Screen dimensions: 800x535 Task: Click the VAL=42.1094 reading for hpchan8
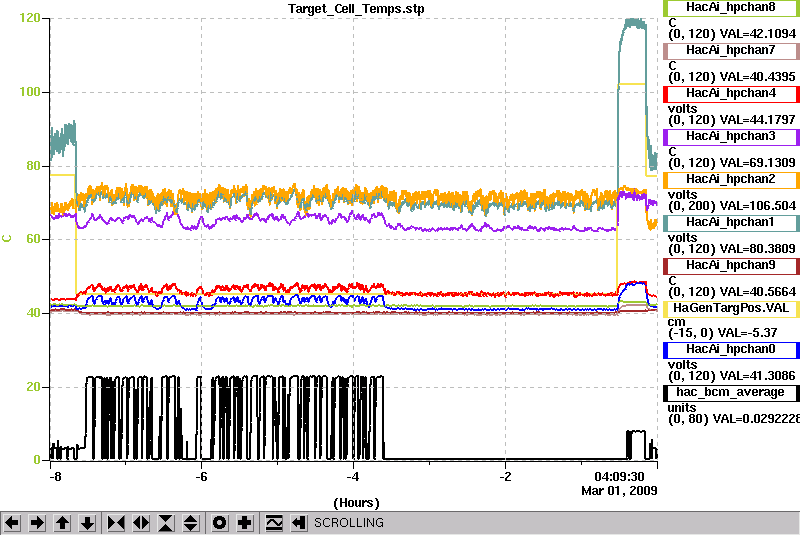pyautogui.click(x=757, y=34)
